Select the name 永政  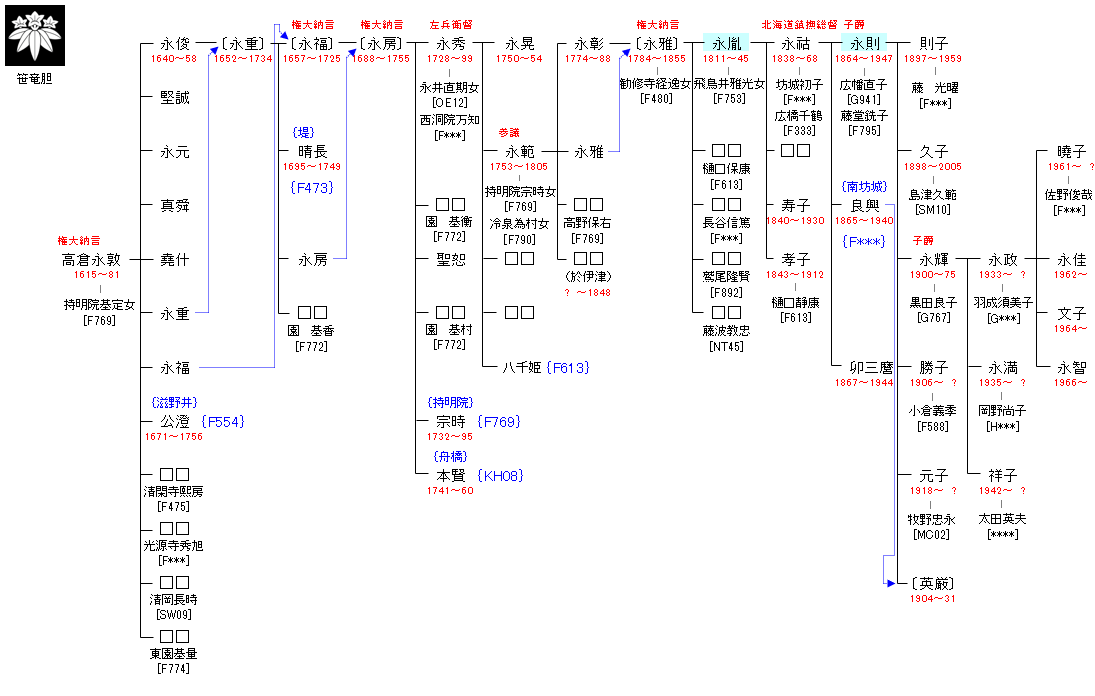click(x=1002, y=260)
